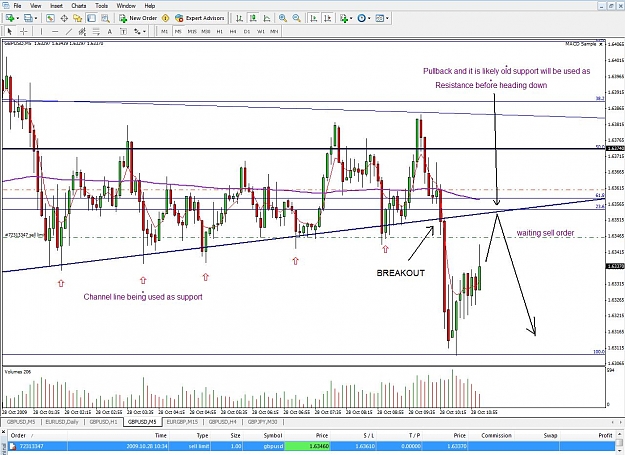Select the arrow cursor tool
Screen dimensions: 625x455
[x=10, y=31]
